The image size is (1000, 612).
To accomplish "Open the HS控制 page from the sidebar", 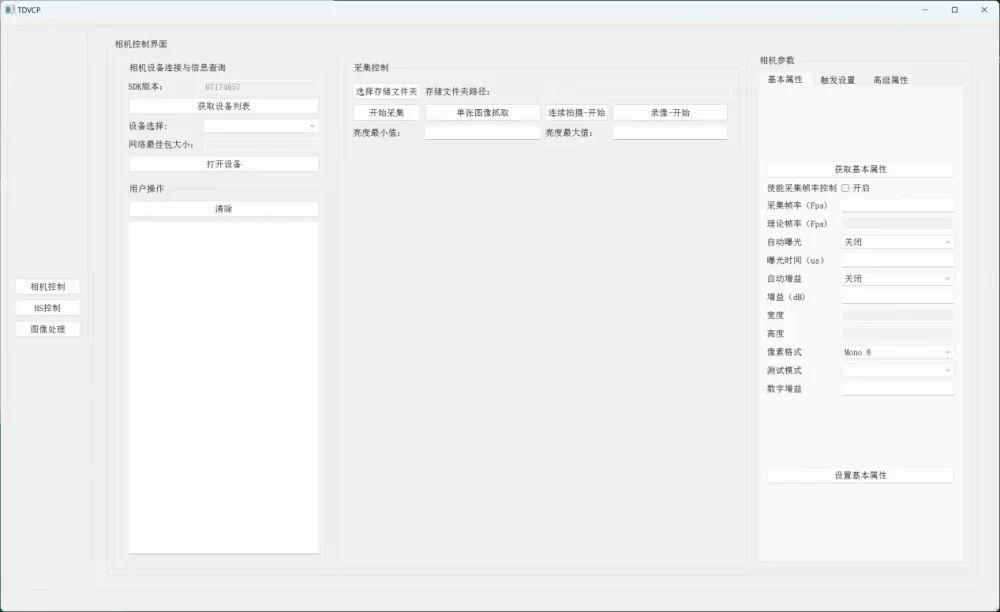I will point(47,308).
